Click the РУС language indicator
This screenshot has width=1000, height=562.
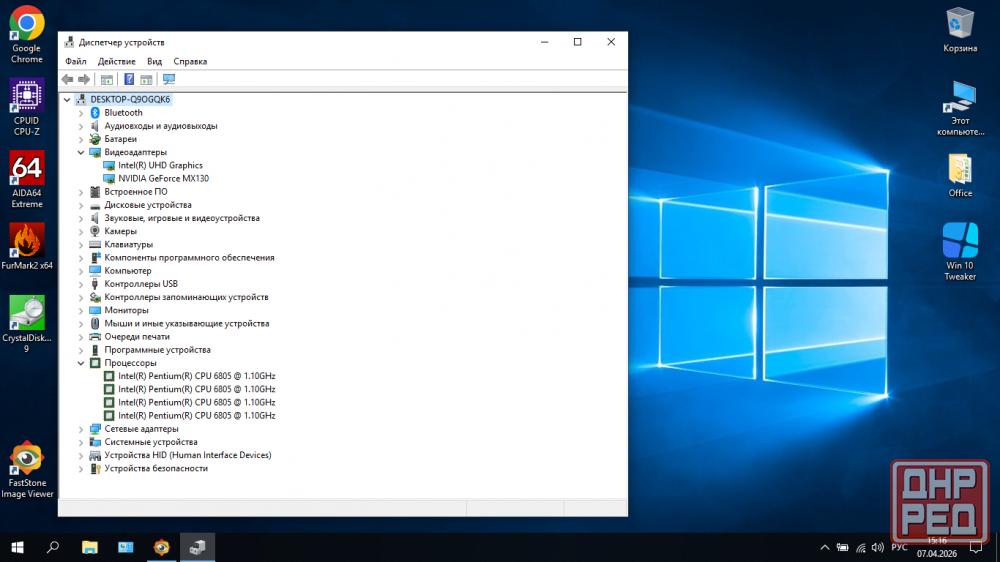click(900, 547)
